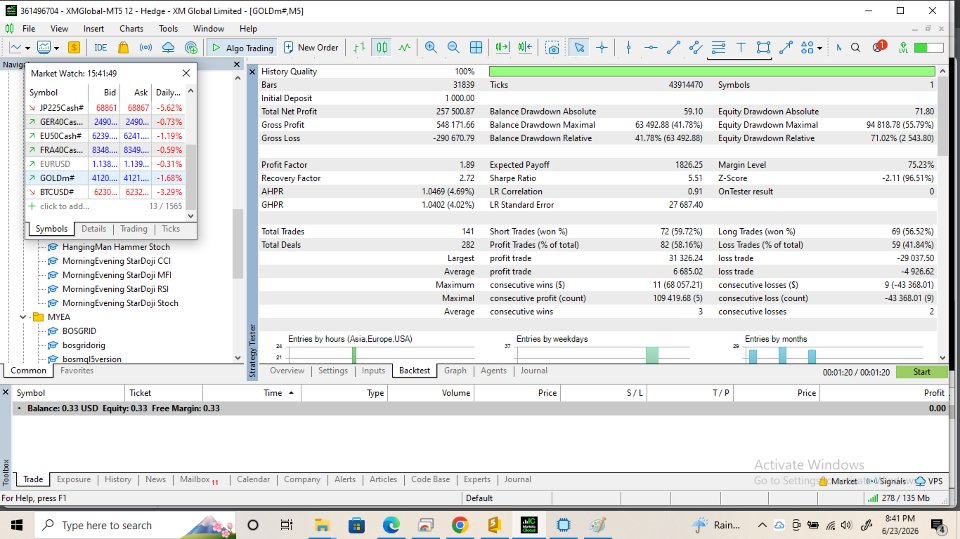
Task: Toggle chart autoscroll to latest bar
Action: click(x=502, y=48)
